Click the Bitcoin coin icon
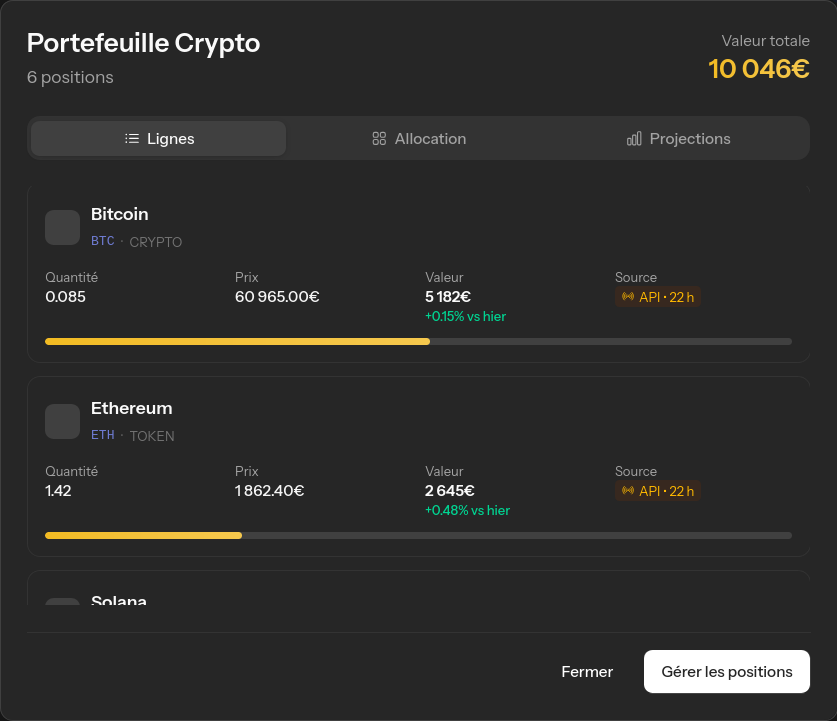The image size is (837, 721). pyautogui.click(x=62, y=227)
